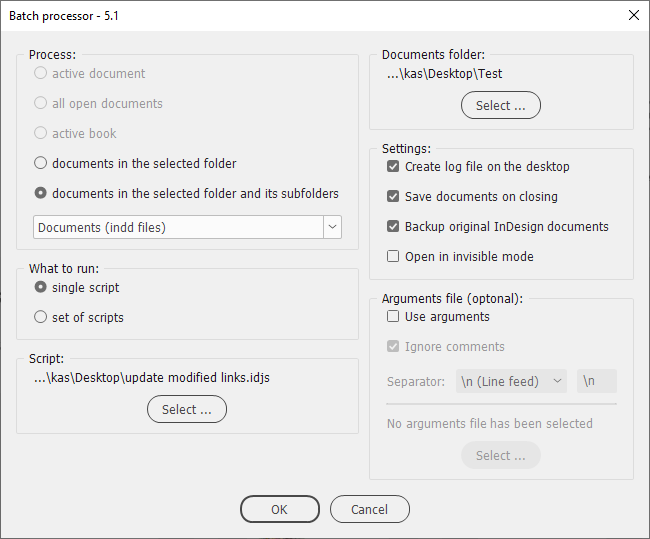Click the file type dropdown arrow
The image size is (650, 539).
(x=332, y=227)
